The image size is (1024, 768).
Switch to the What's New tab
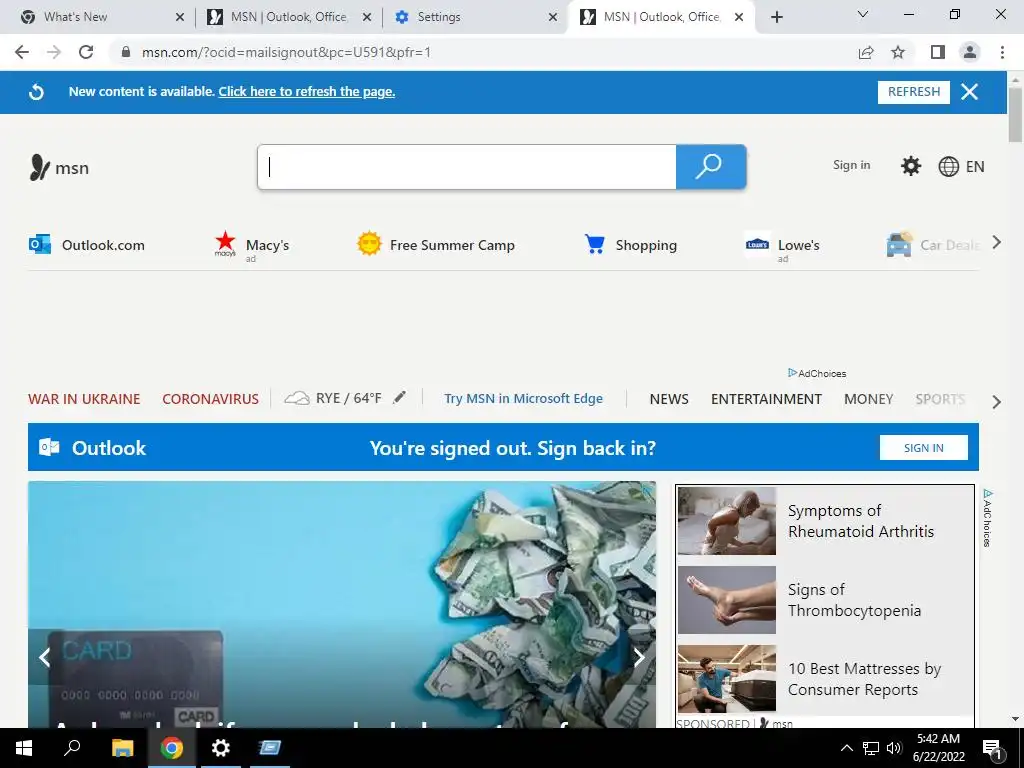coord(102,17)
